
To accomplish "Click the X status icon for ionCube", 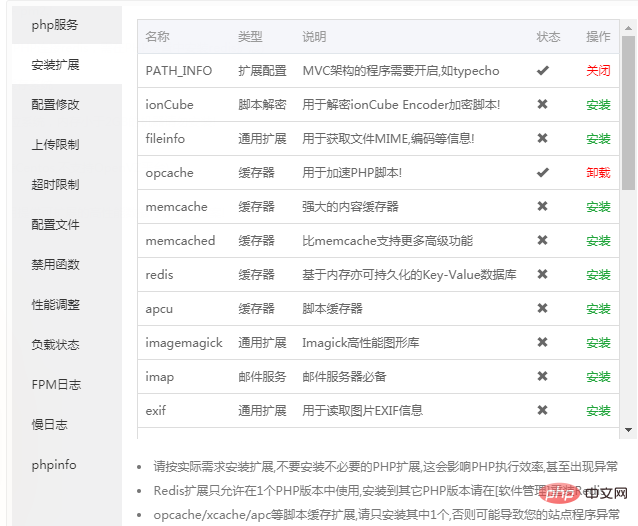I will coord(542,105).
